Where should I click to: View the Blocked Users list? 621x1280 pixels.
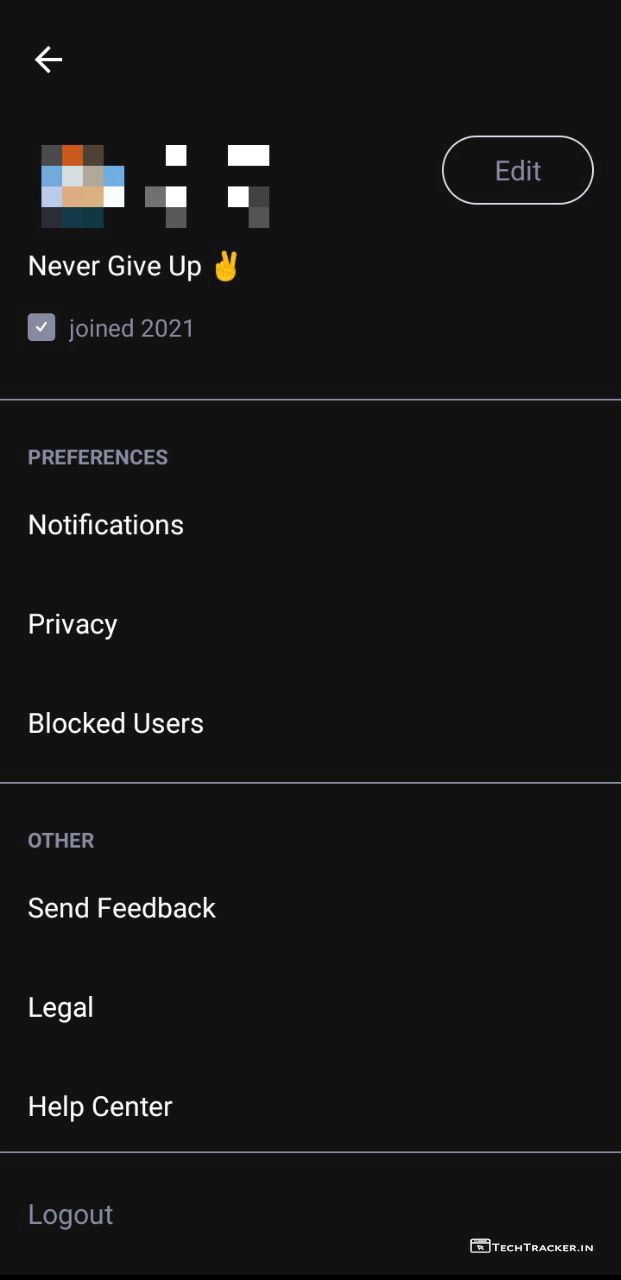[116, 723]
